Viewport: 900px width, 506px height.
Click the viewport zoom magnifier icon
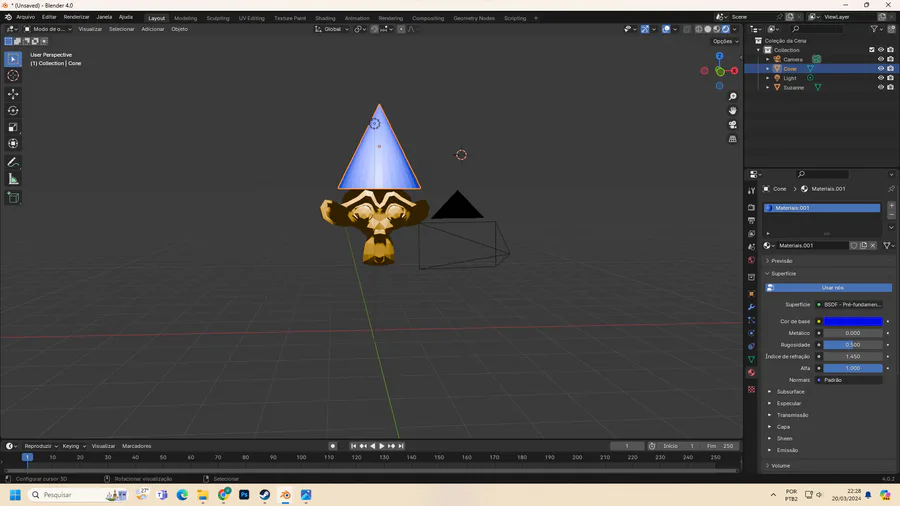click(732, 96)
